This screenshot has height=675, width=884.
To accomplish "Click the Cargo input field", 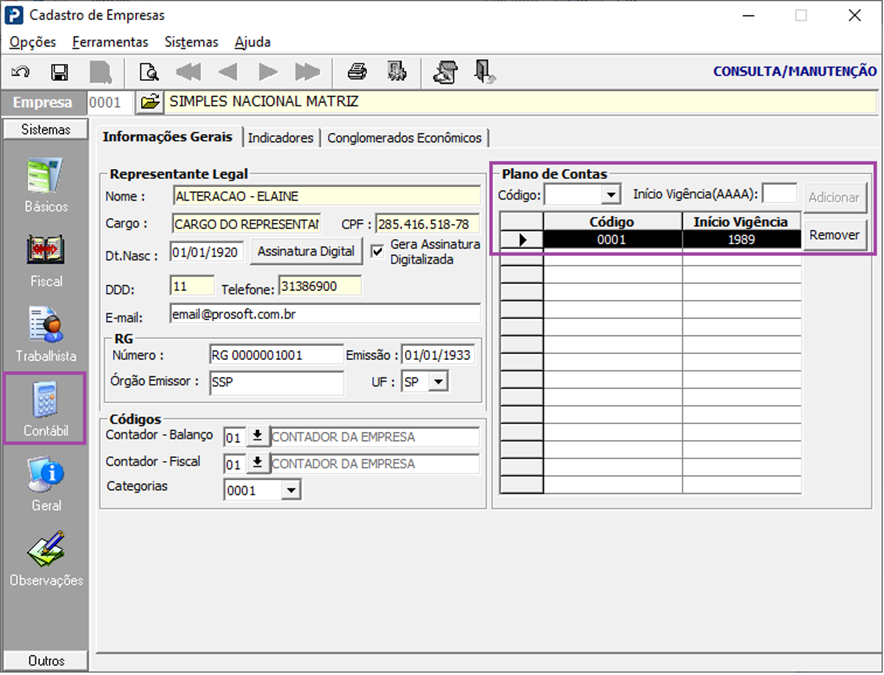I will (x=246, y=224).
